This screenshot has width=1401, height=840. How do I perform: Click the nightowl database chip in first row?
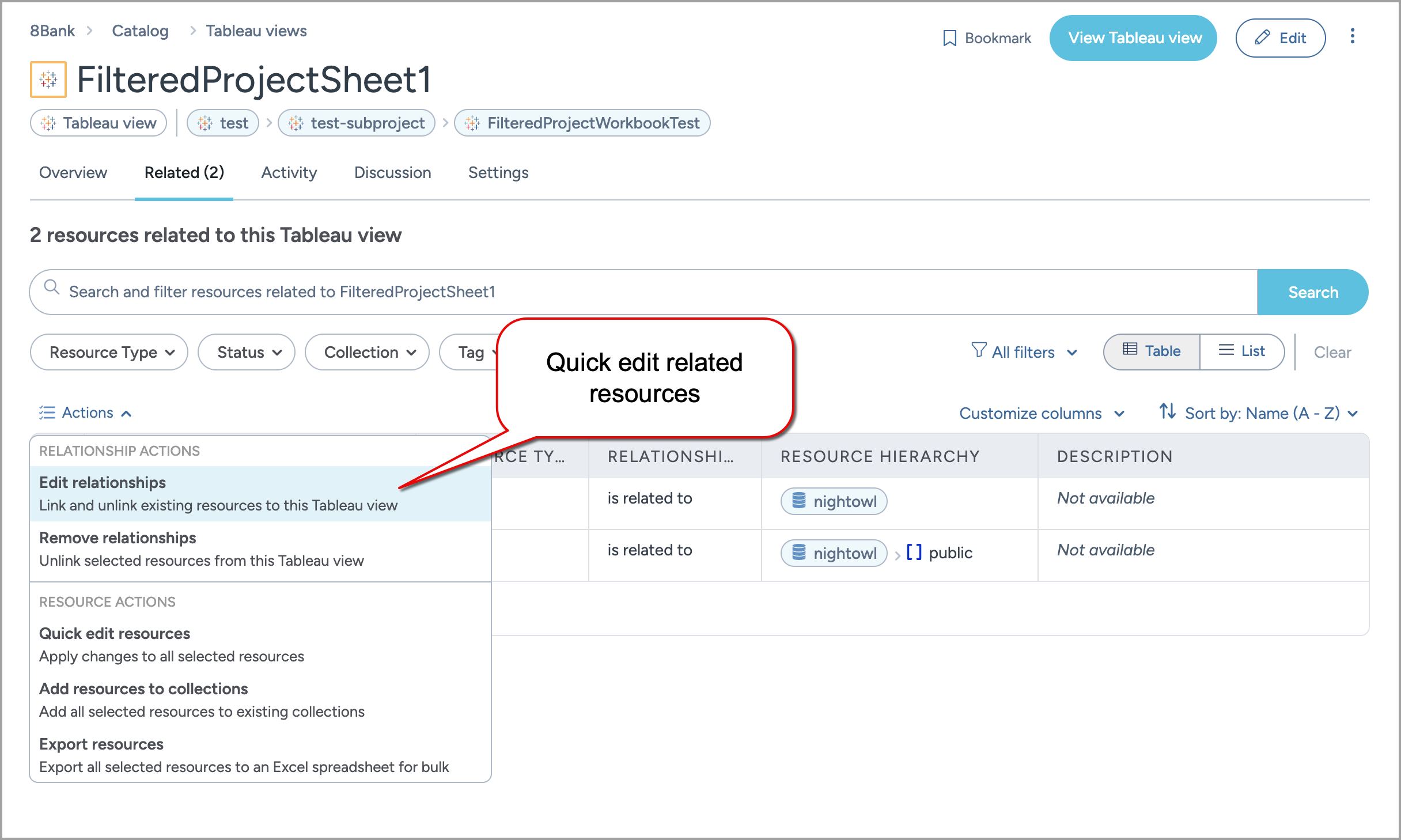(833, 501)
